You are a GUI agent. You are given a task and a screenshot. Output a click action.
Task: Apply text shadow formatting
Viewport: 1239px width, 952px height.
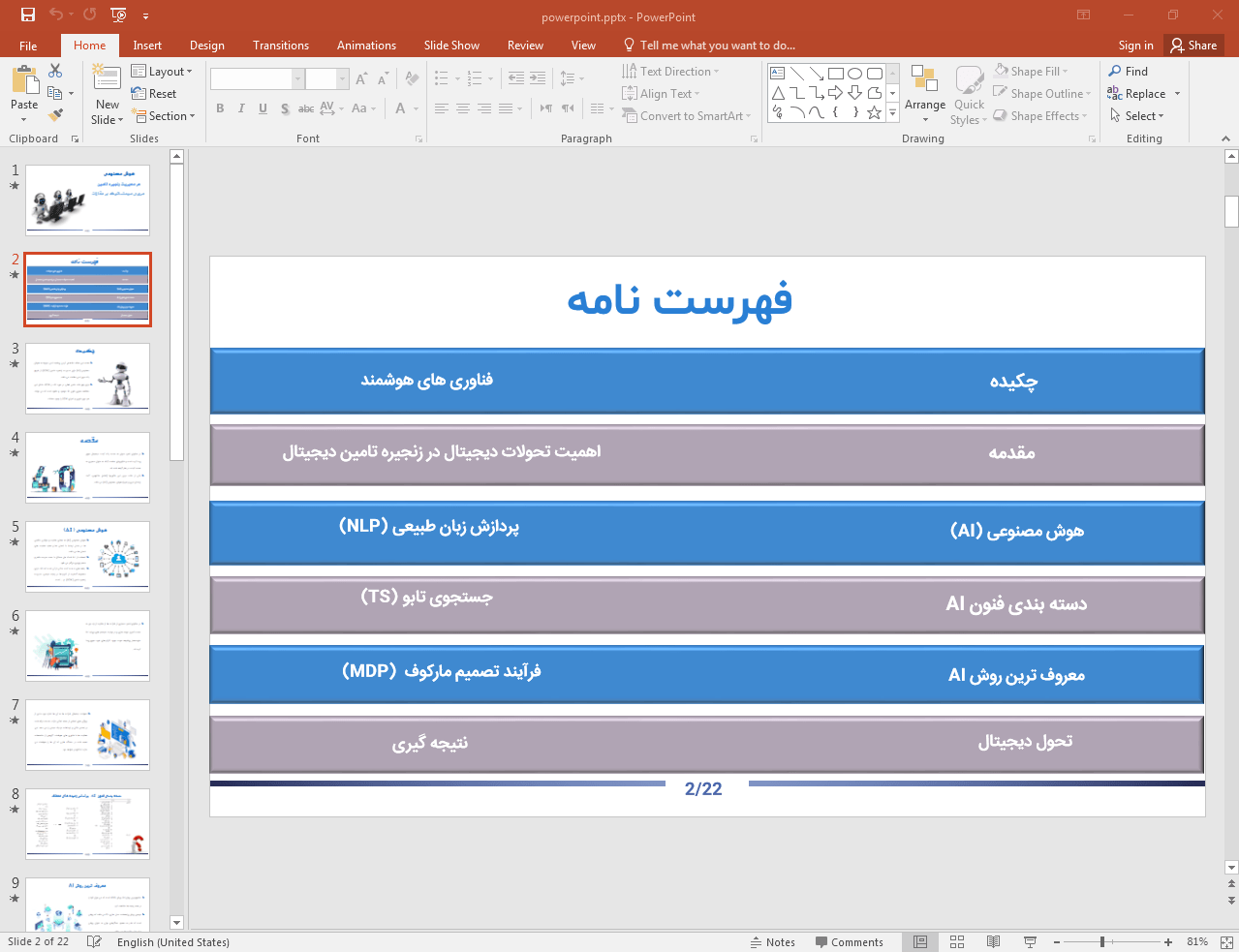tap(285, 108)
